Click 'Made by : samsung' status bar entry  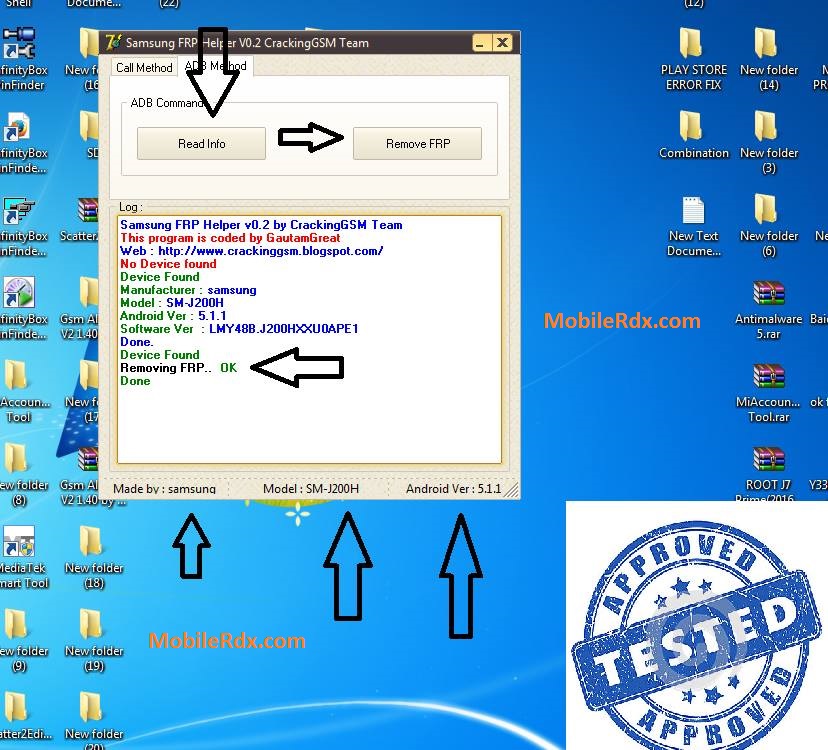click(164, 489)
